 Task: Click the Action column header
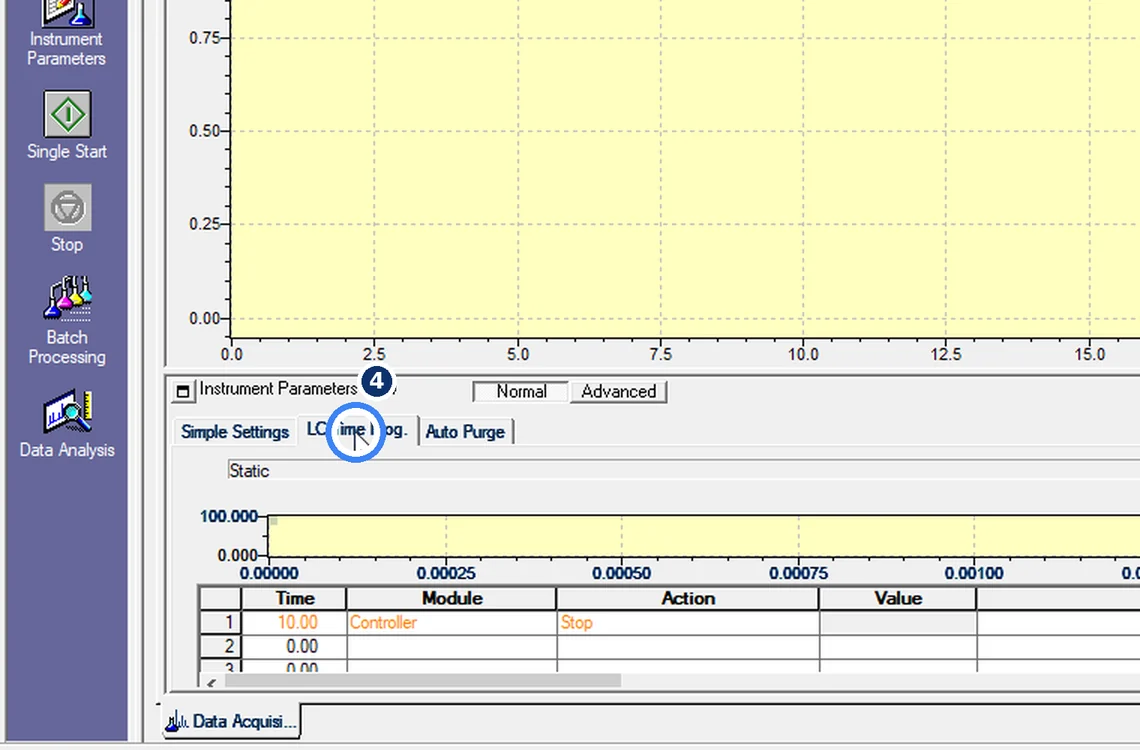688,598
